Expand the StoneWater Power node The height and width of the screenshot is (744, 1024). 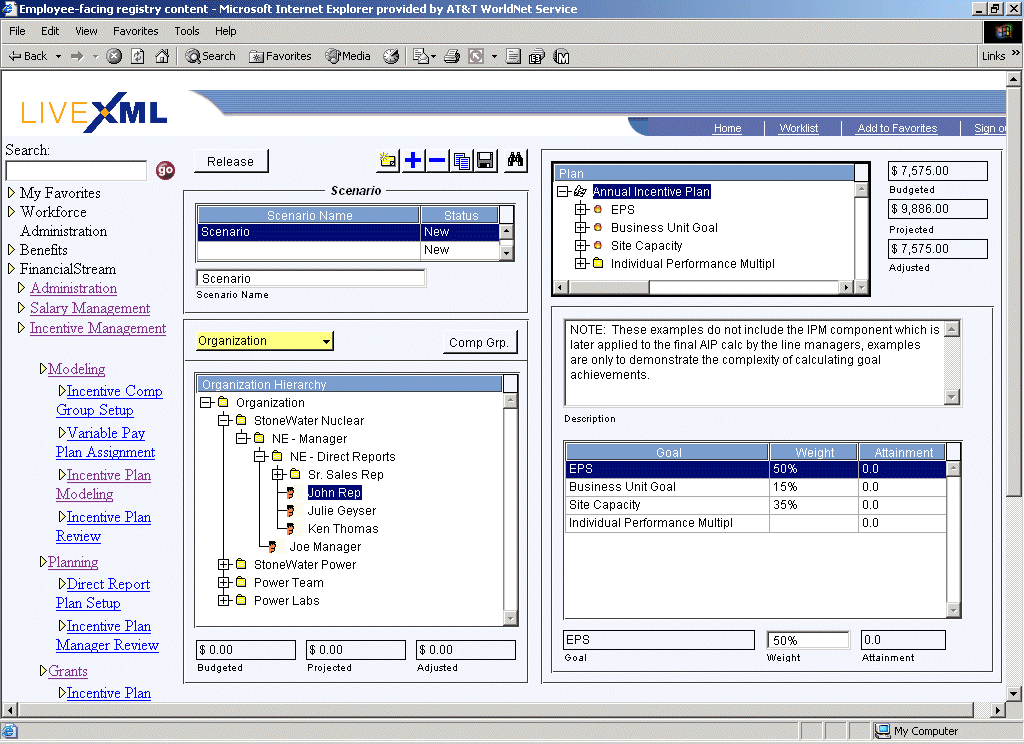pos(224,564)
